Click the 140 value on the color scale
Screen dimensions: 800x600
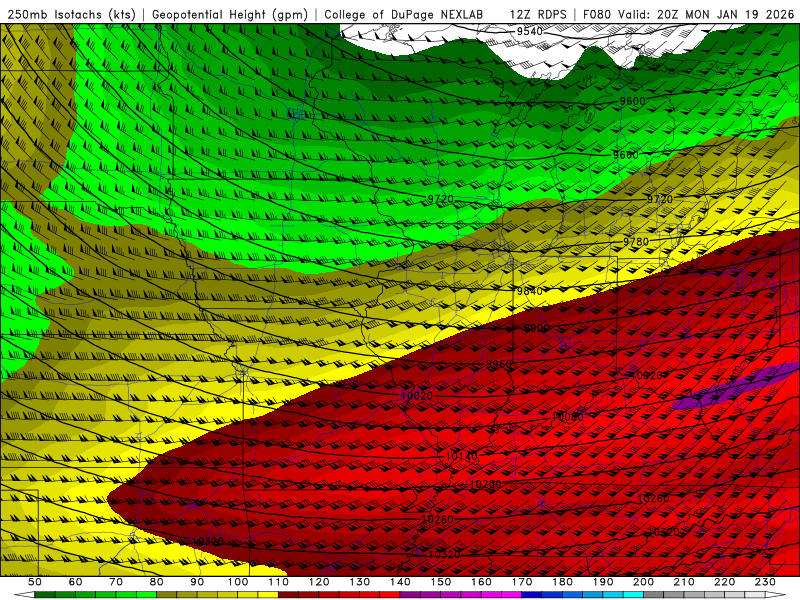pos(400,582)
